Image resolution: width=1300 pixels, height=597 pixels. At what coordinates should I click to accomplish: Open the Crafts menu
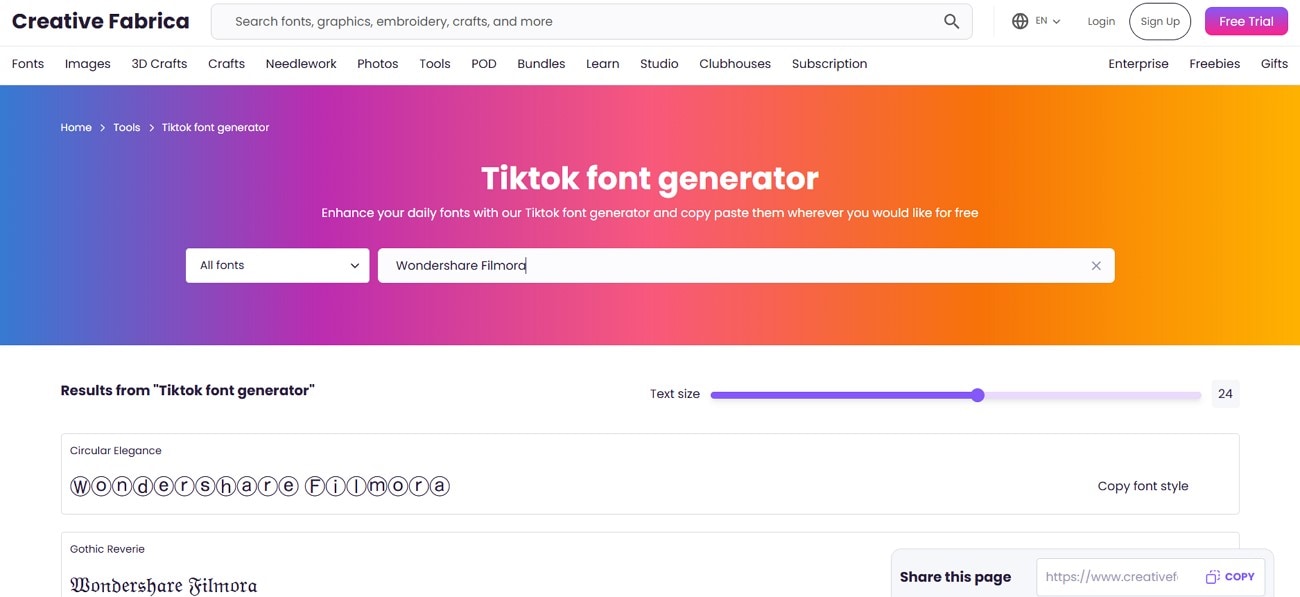(x=226, y=64)
